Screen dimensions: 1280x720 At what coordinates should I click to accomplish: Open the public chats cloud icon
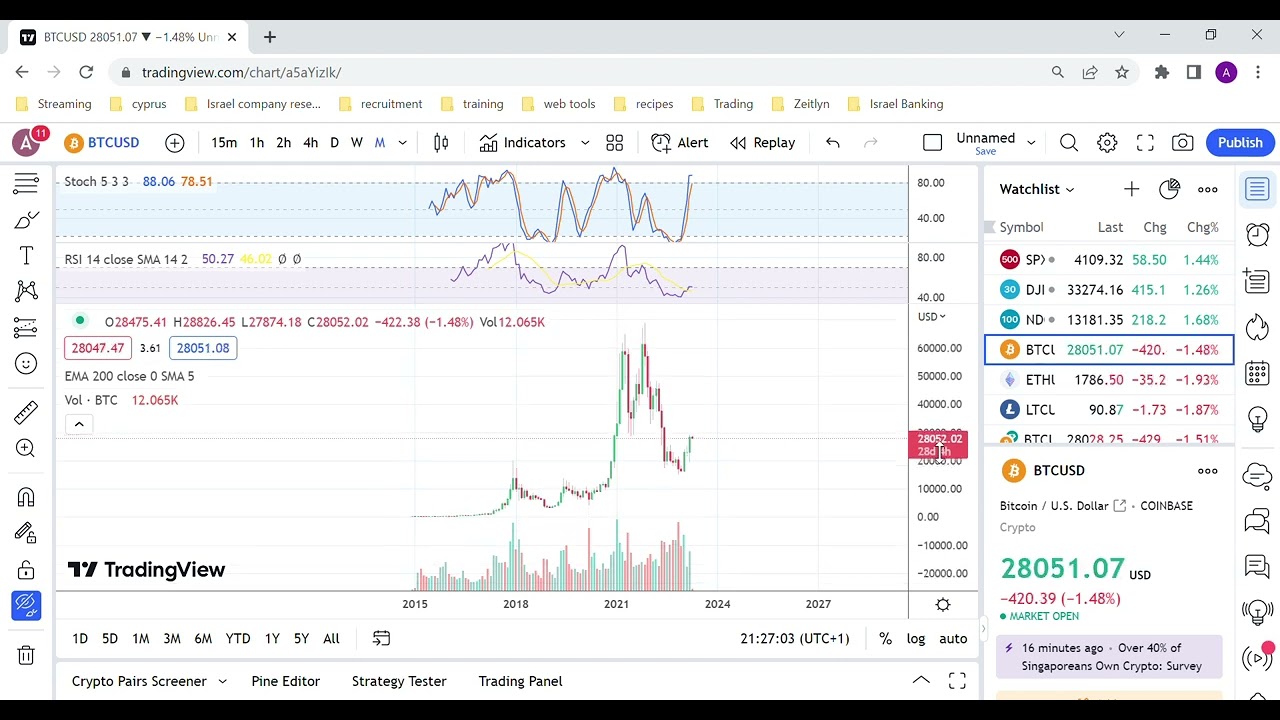pos(1257,474)
